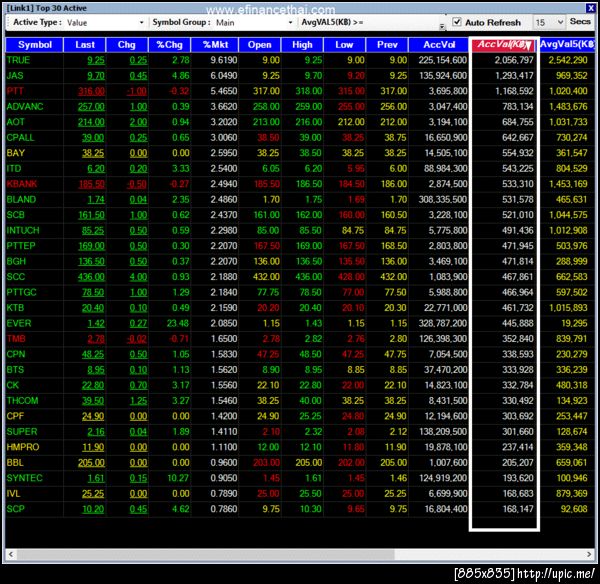Viewport: 600px width, 584px height.
Task: Select the CPN symbol
Action: (16, 354)
